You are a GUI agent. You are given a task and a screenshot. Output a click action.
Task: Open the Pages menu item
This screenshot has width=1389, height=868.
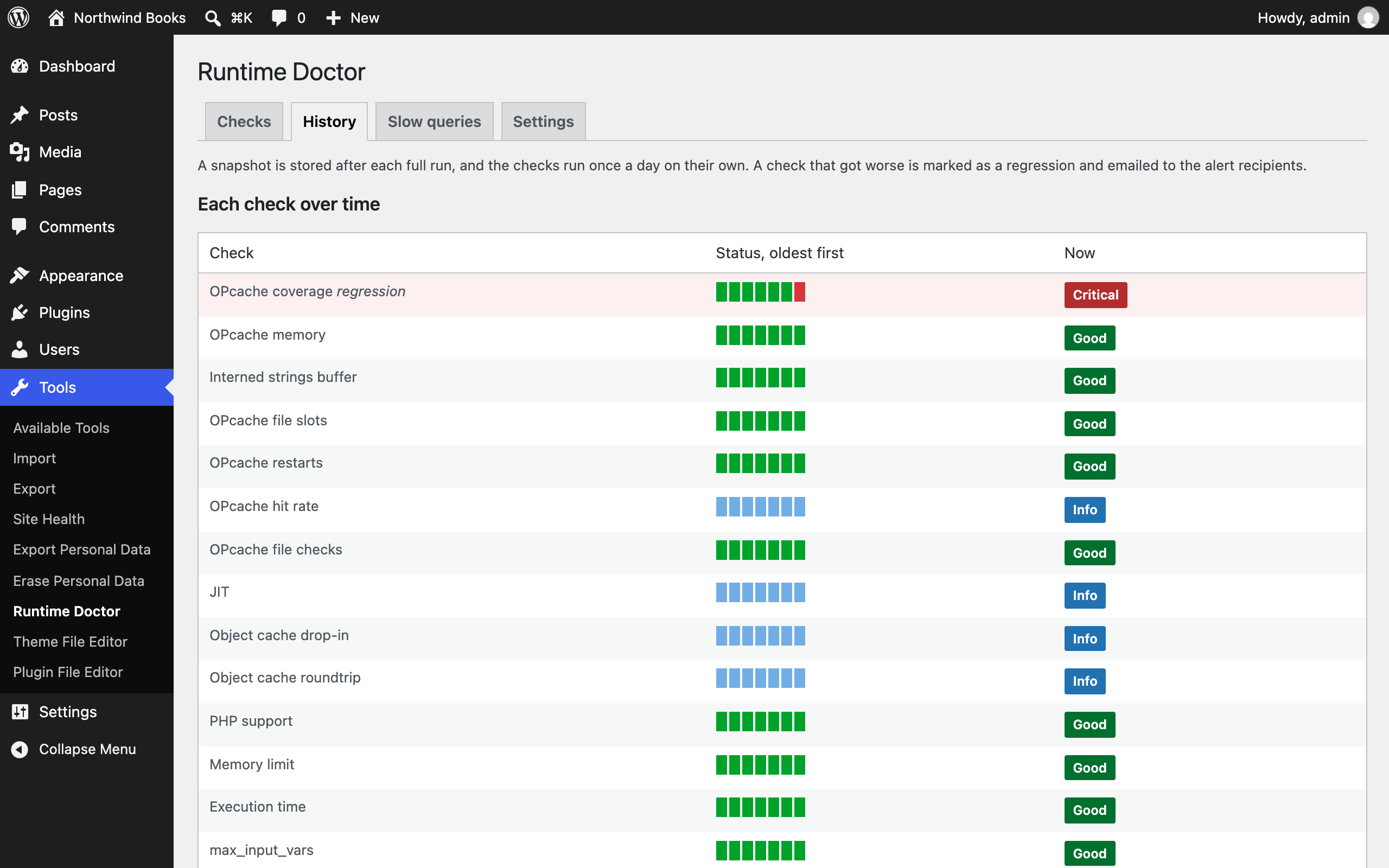pos(87,189)
